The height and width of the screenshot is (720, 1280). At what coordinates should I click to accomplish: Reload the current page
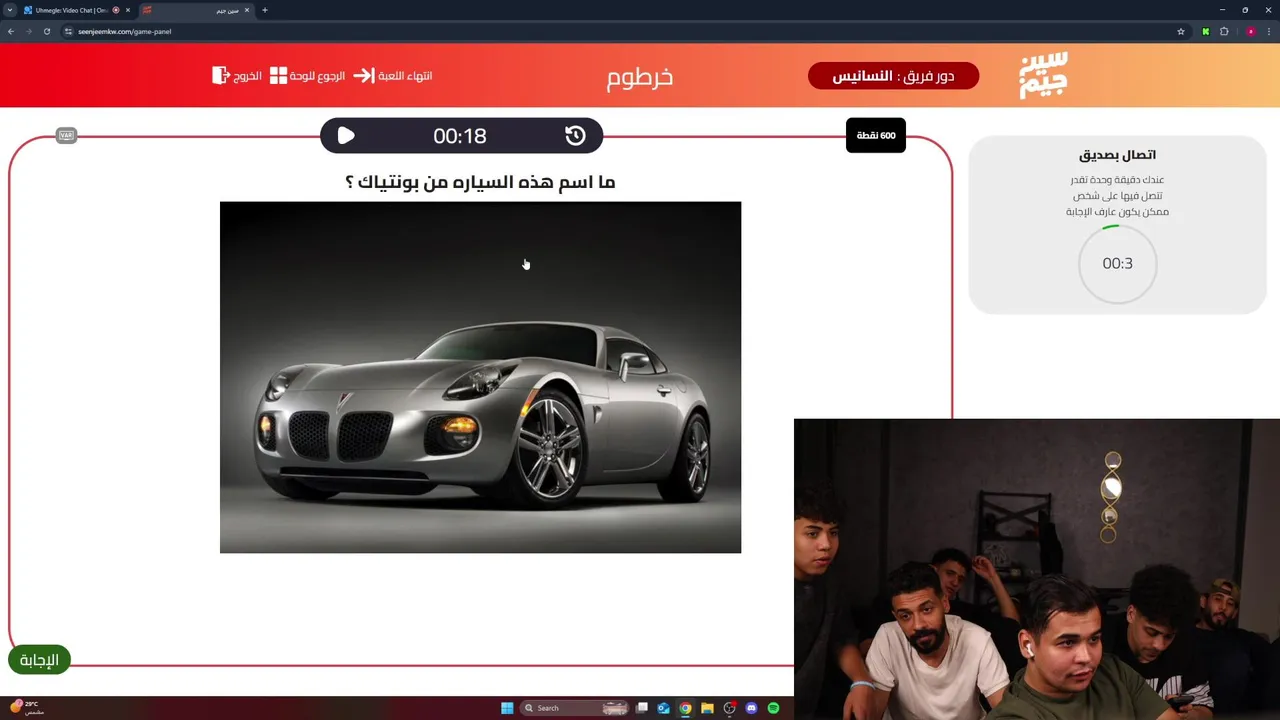point(46,31)
